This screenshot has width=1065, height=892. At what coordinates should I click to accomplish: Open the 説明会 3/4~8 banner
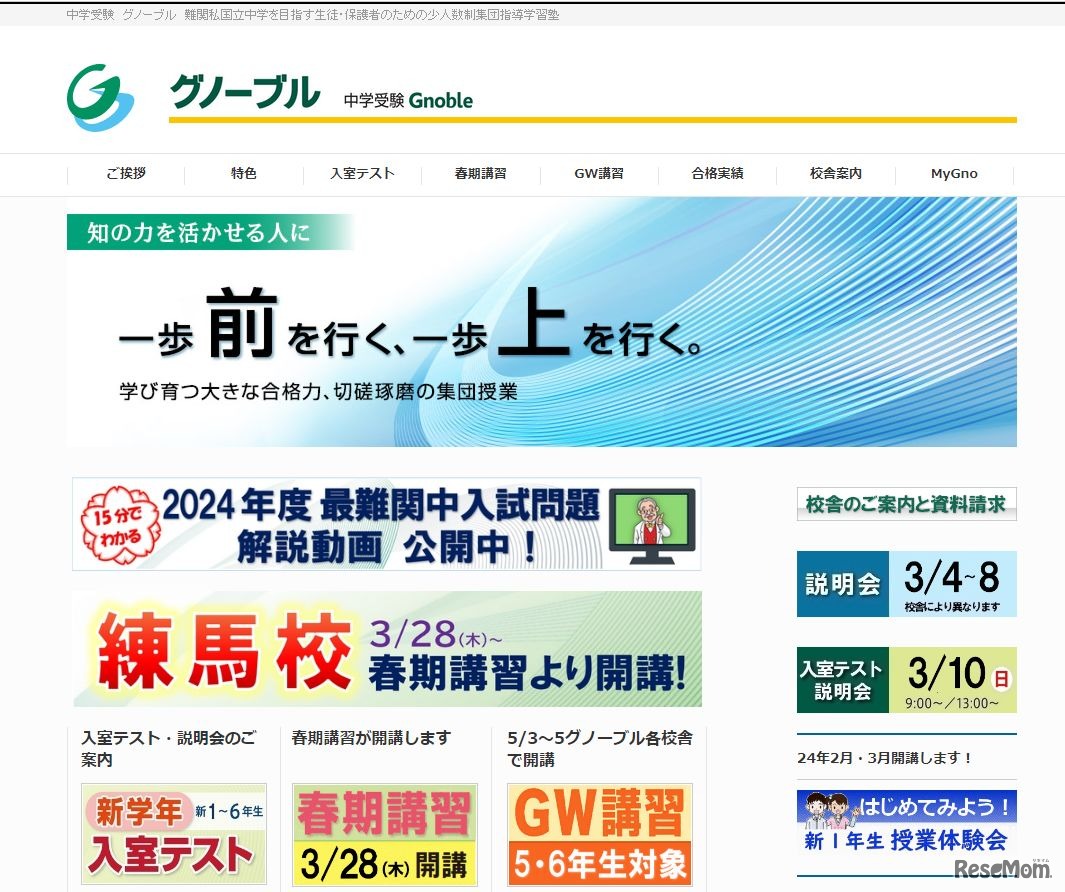coord(906,584)
